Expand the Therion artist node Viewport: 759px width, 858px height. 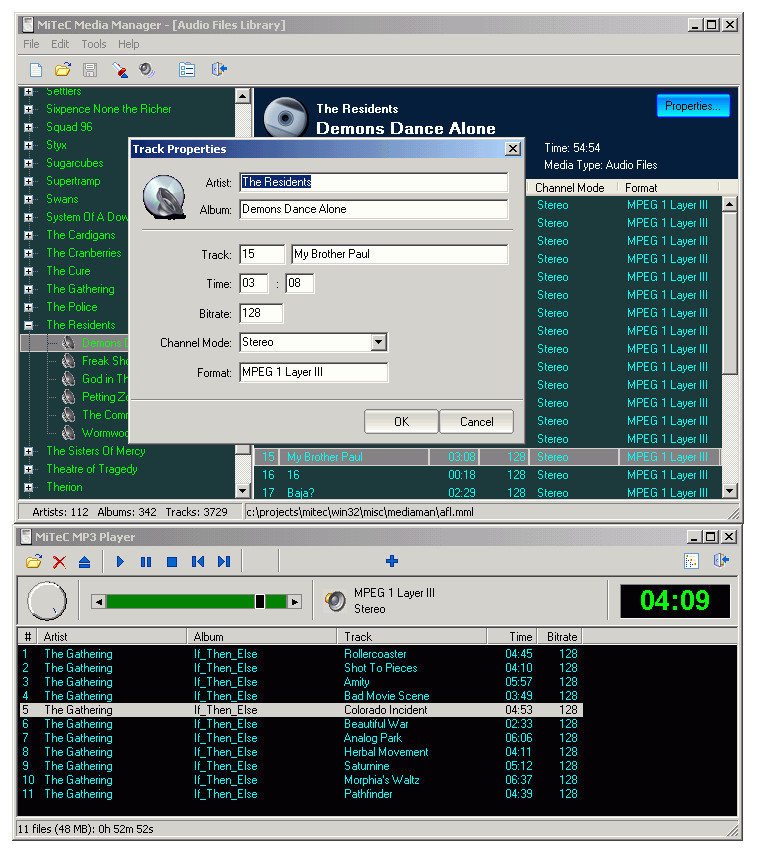[28, 487]
